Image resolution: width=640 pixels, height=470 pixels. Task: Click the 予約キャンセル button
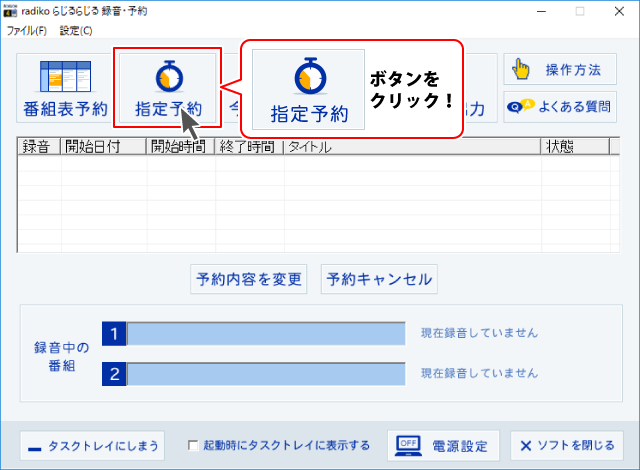point(379,279)
